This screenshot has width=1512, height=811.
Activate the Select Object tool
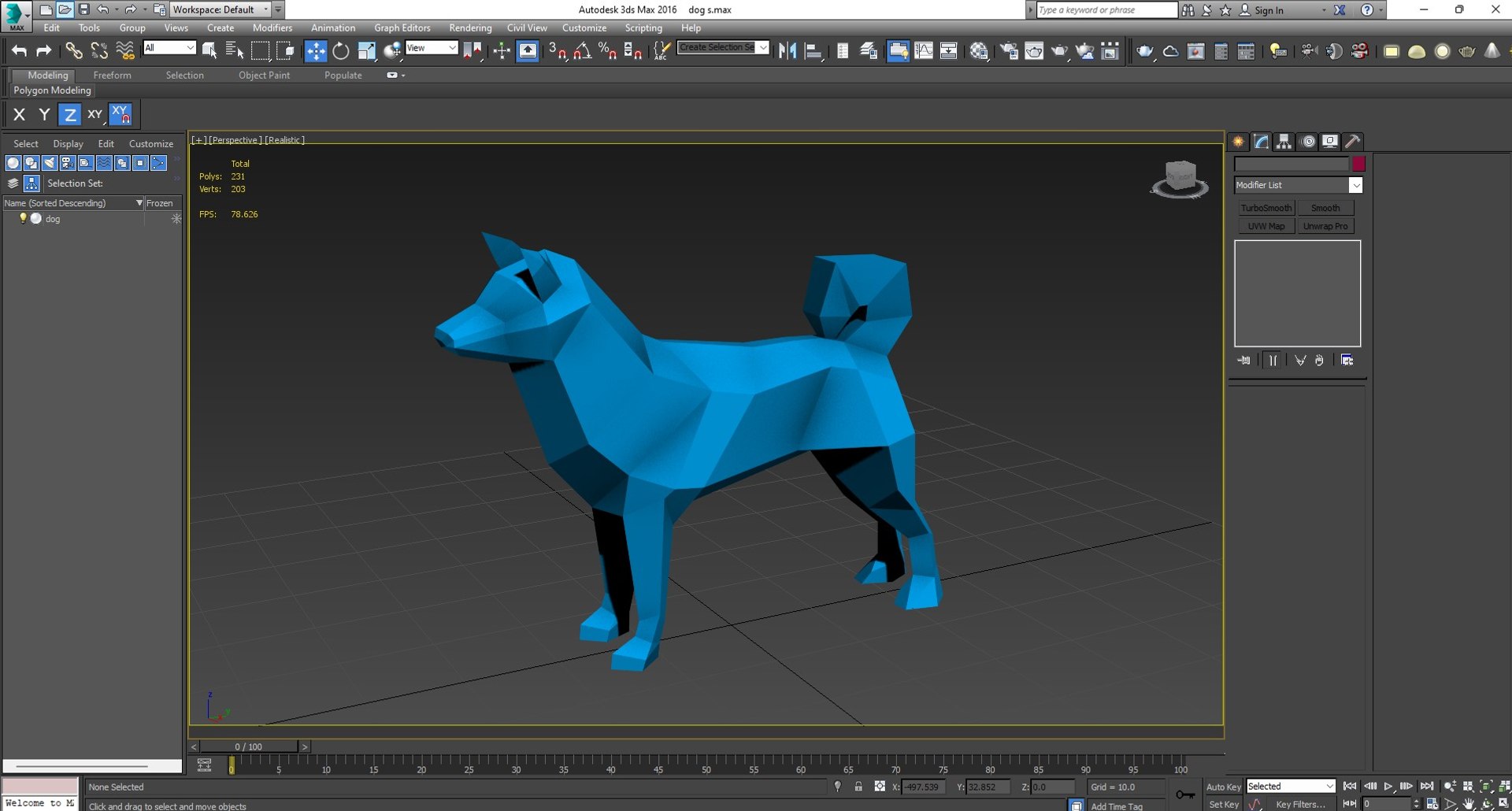coord(209,51)
